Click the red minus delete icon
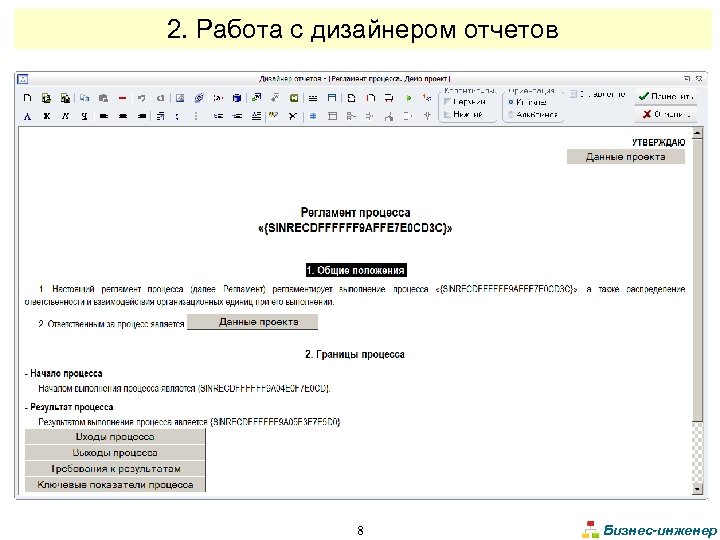 (122, 98)
